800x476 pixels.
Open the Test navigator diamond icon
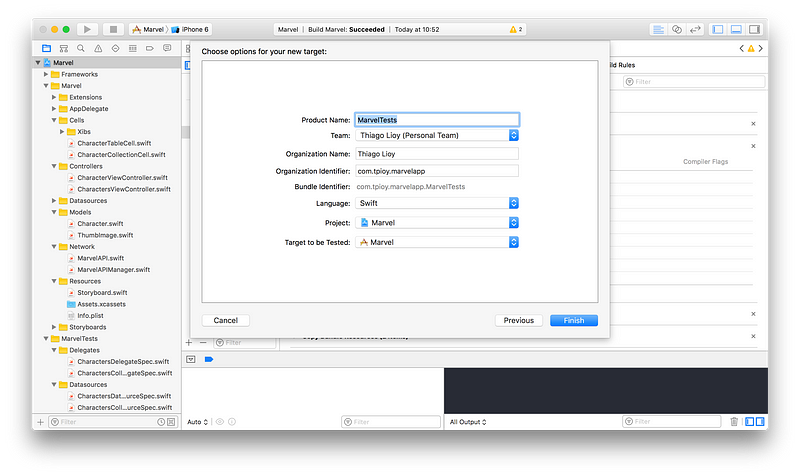(115, 48)
